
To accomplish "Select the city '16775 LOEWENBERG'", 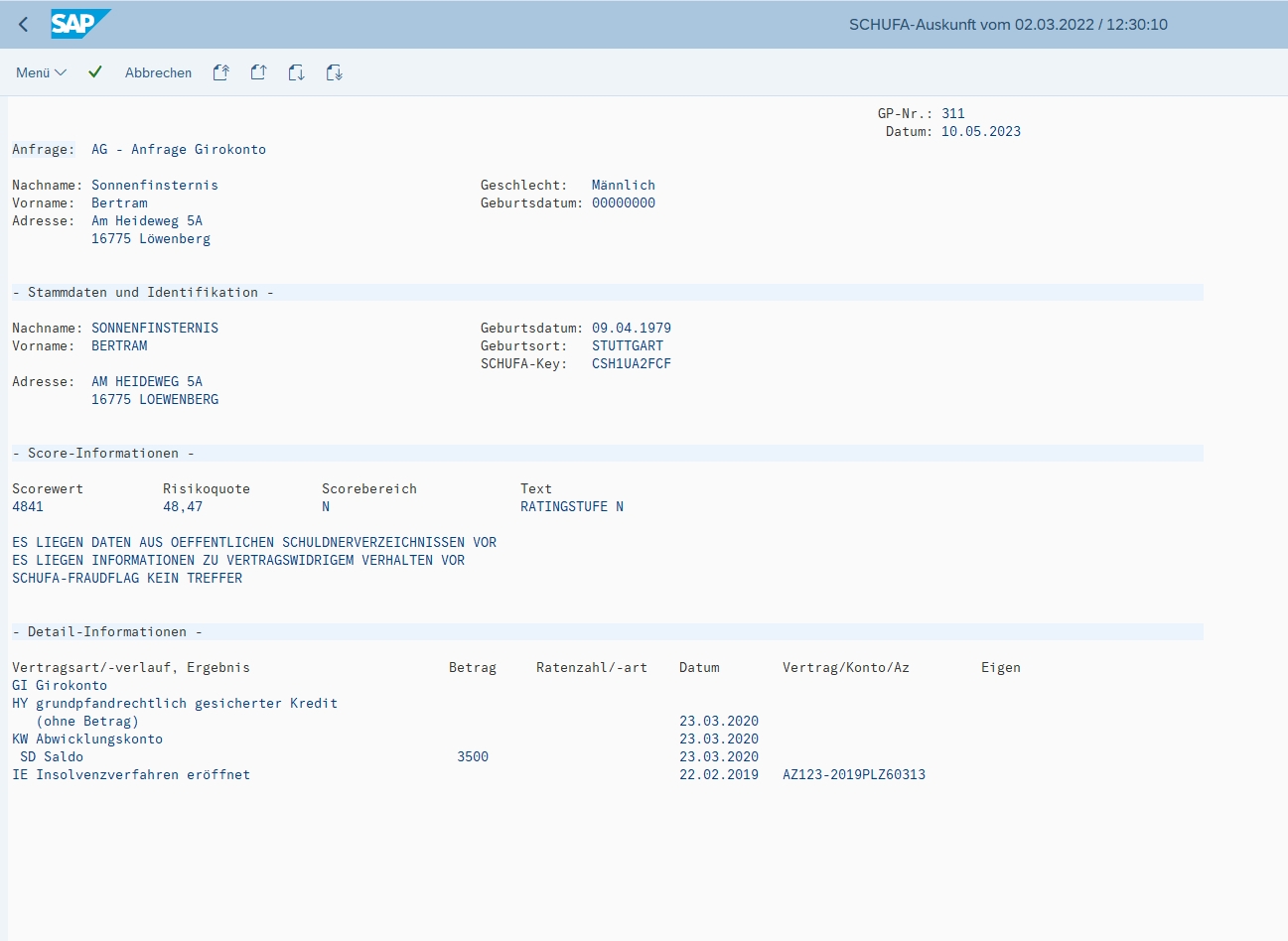I will pos(155,399).
